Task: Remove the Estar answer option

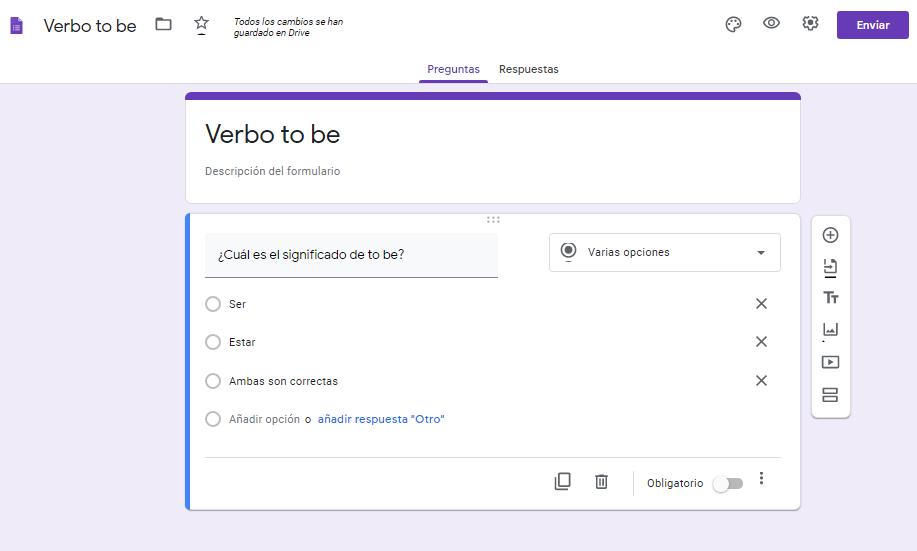Action: pos(761,342)
